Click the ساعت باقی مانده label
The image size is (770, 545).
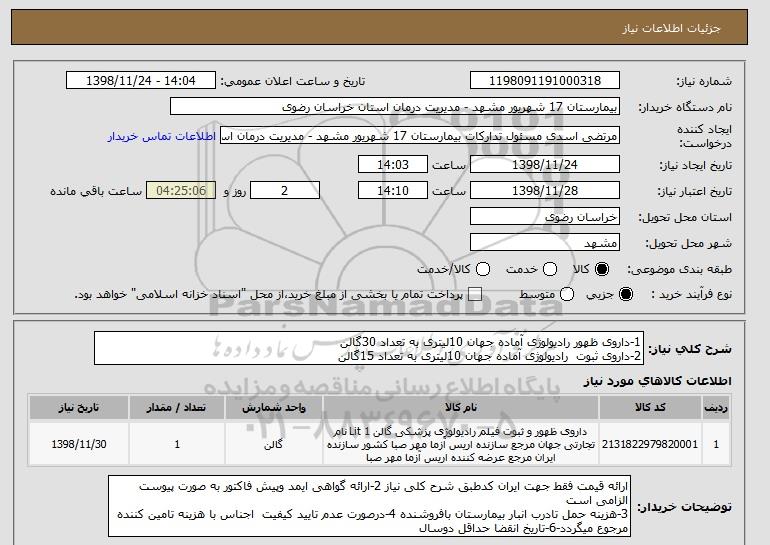click(x=96, y=191)
